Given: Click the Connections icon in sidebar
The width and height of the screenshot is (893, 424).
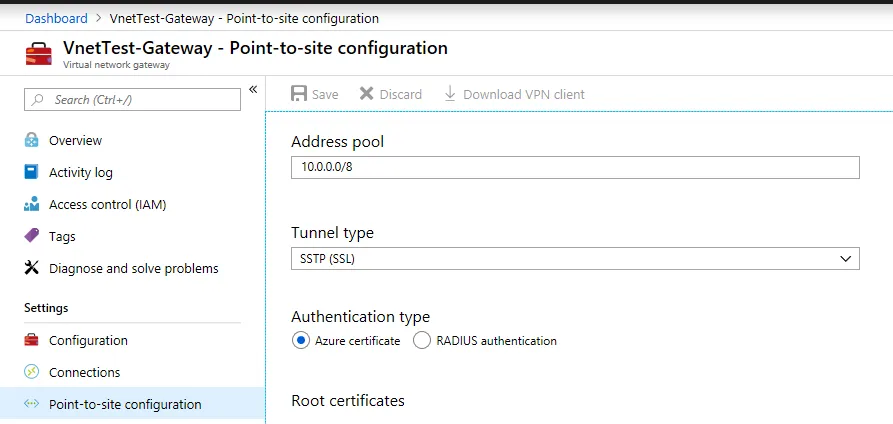Looking at the screenshot, I should (x=31, y=372).
